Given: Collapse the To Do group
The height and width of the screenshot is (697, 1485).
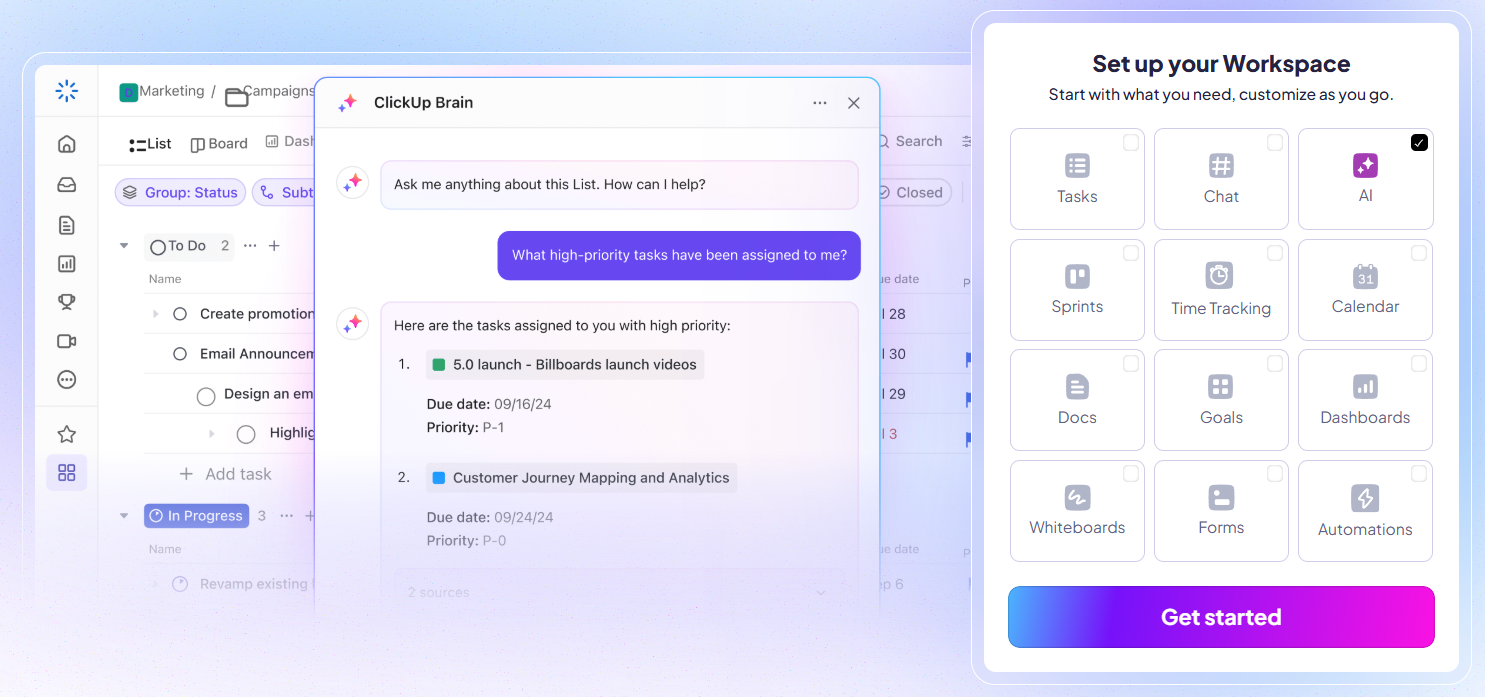Looking at the screenshot, I should click(124, 246).
